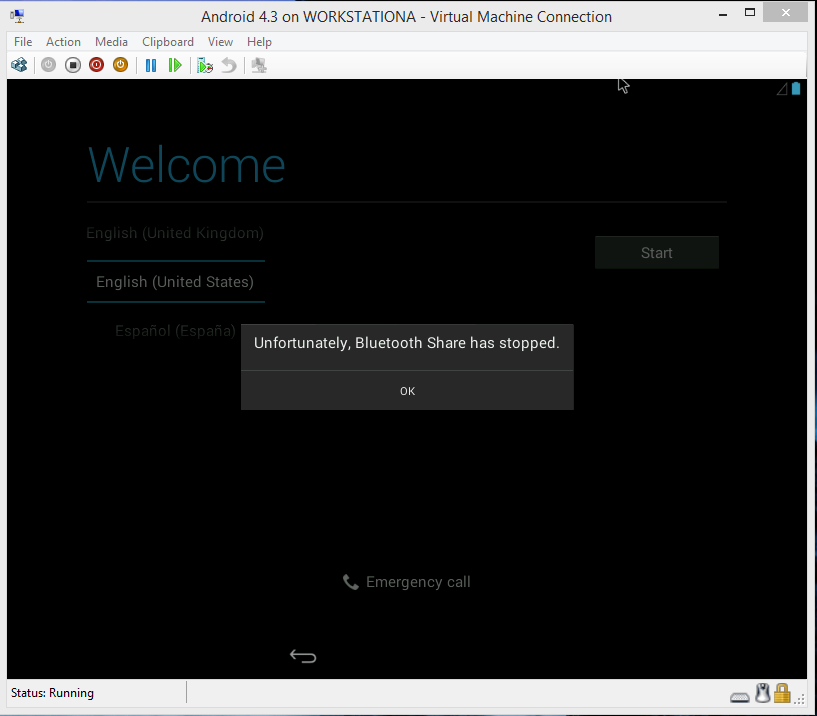Reset the VM with green play icon
This screenshot has width=817, height=716.
coord(175,65)
